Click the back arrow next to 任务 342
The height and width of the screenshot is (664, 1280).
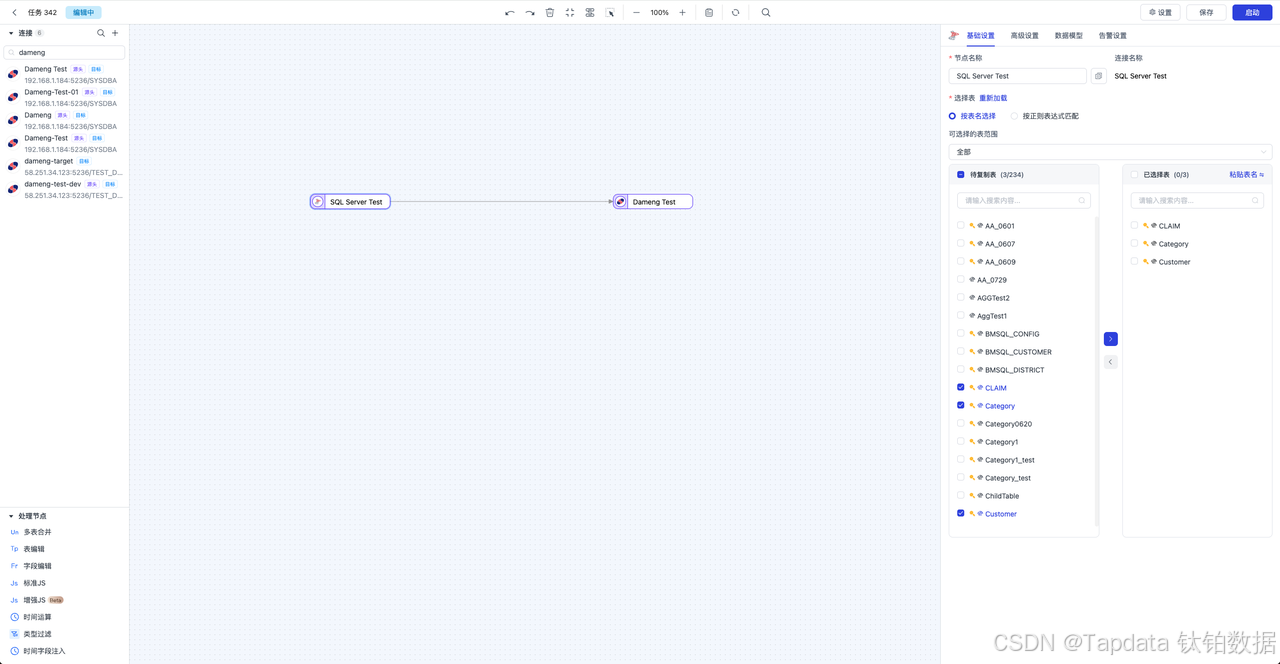coord(14,13)
